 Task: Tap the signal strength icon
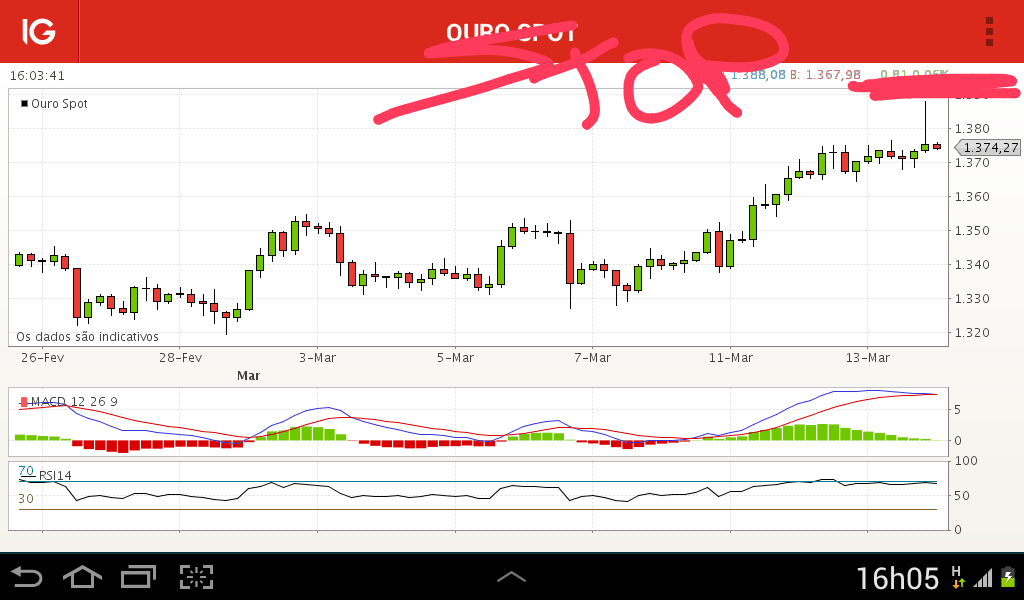983,578
